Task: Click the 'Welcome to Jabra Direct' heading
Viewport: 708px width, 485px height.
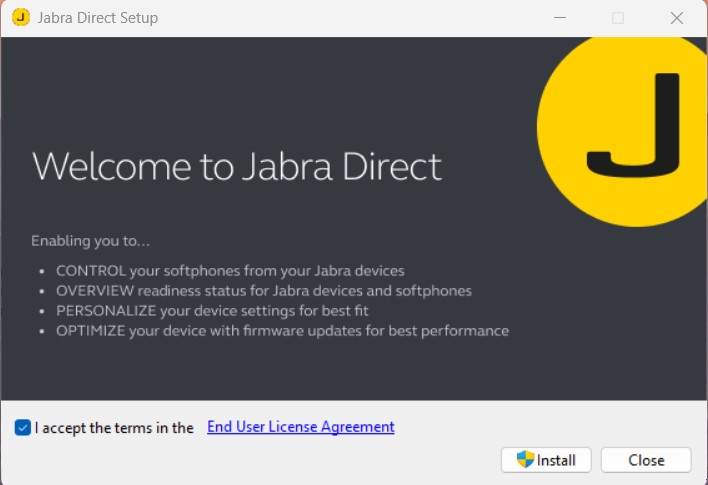Action: (237, 167)
